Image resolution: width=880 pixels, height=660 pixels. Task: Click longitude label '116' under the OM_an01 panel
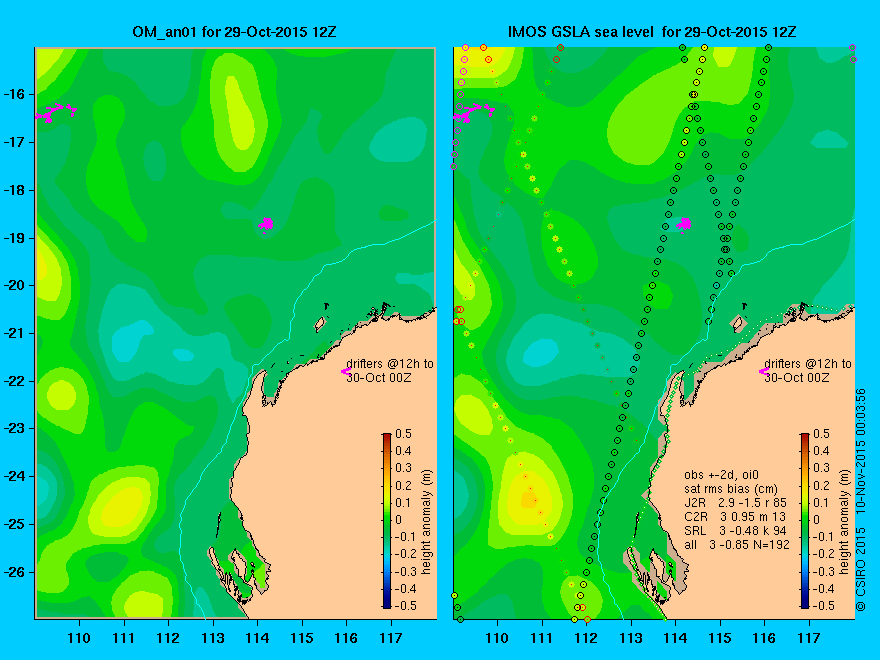(x=346, y=638)
